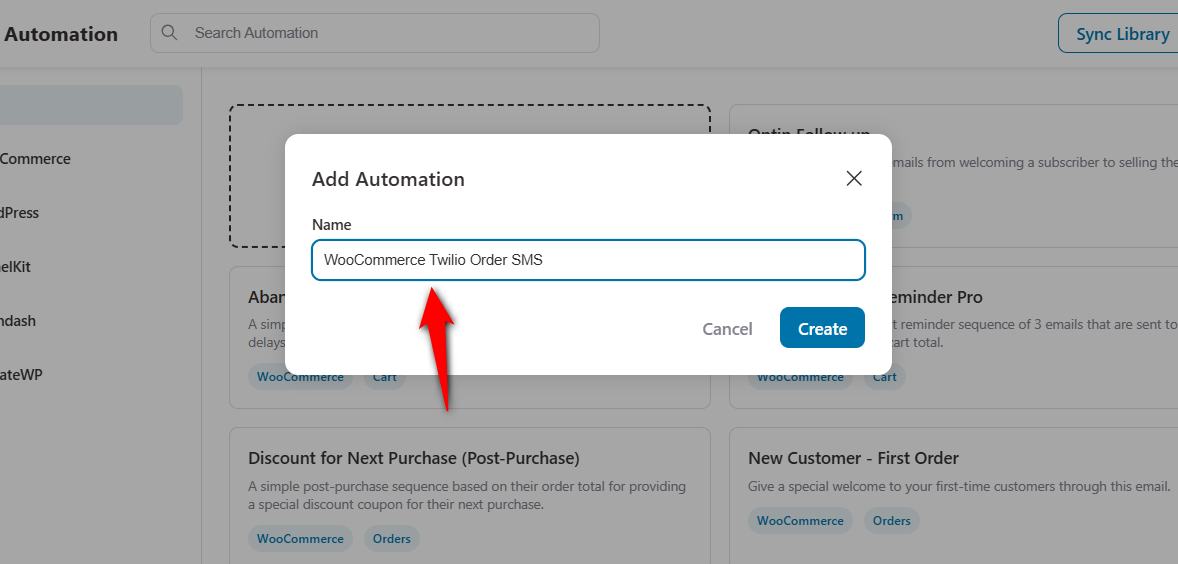Image resolution: width=1178 pixels, height=564 pixels.
Task: Click the Create button
Action: [x=822, y=328]
